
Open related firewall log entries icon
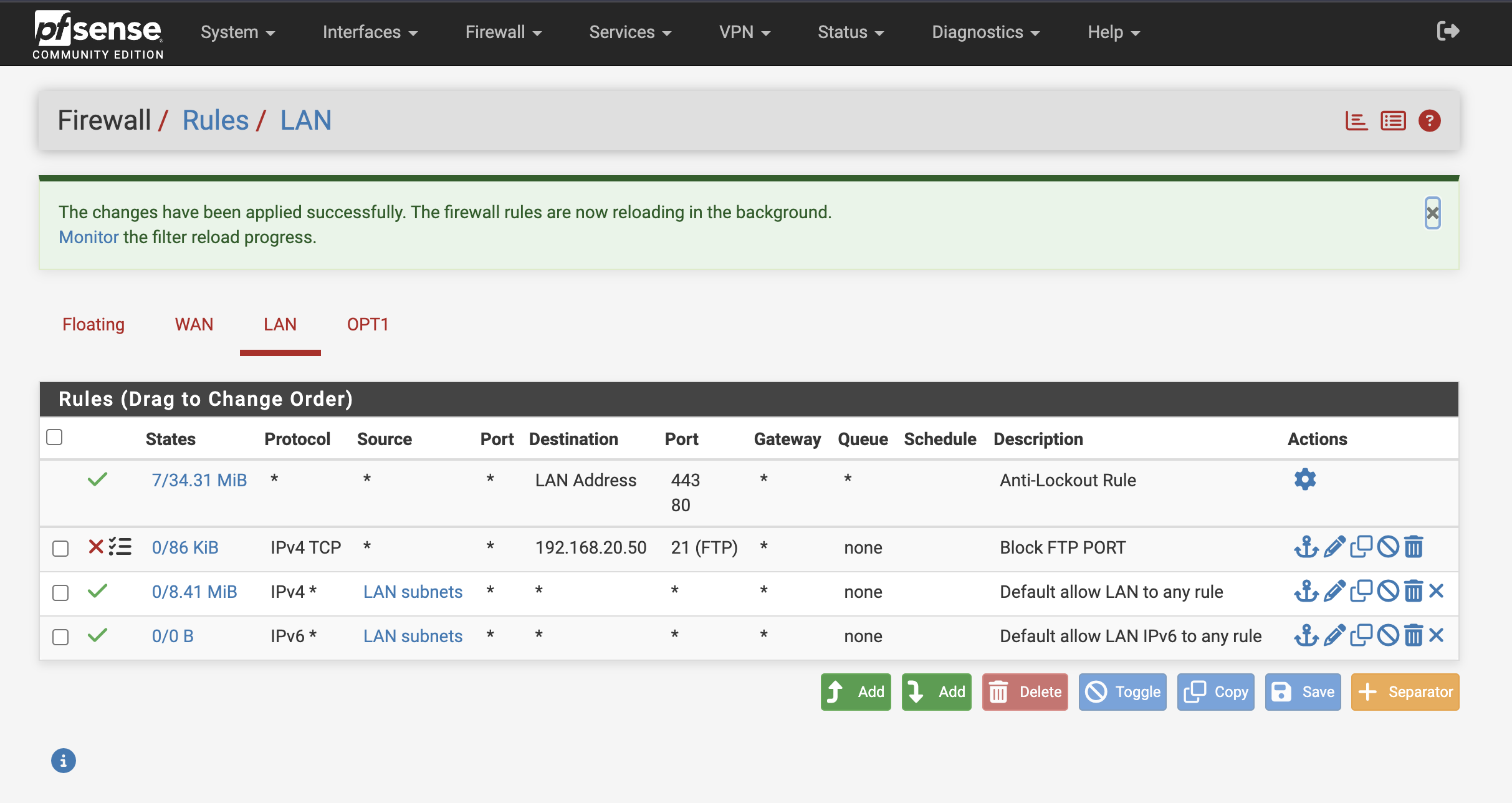pyautogui.click(x=1393, y=121)
